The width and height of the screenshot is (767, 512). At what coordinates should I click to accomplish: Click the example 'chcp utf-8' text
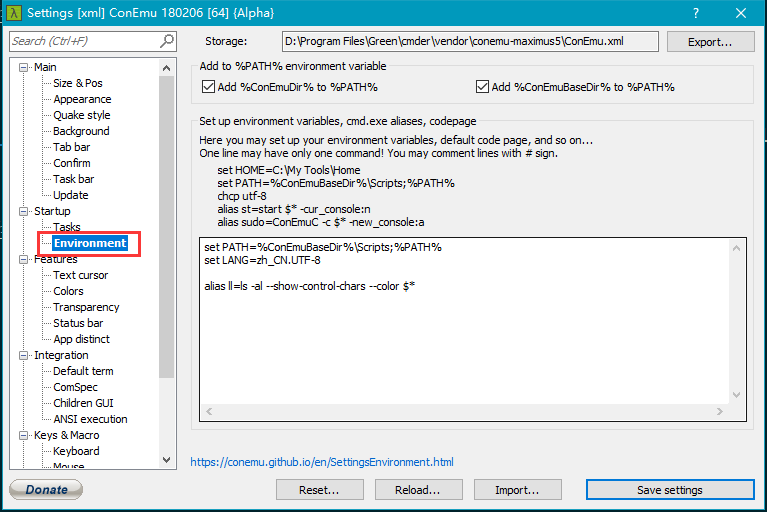242,197
